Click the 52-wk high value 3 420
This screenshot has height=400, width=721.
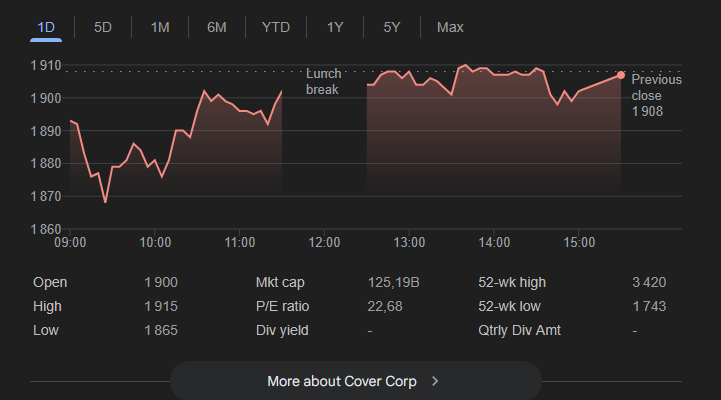coord(649,282)
